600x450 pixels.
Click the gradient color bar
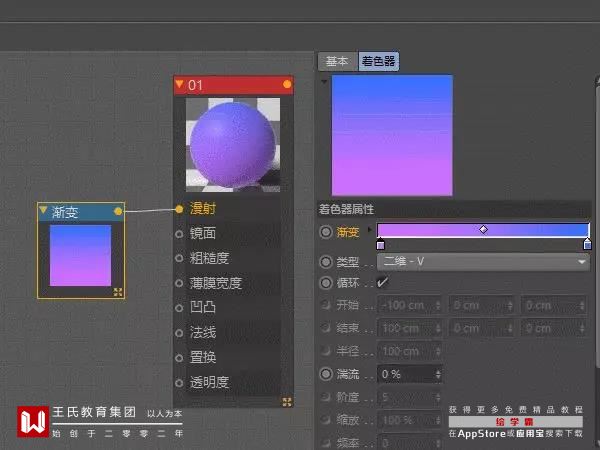(483, 230)
